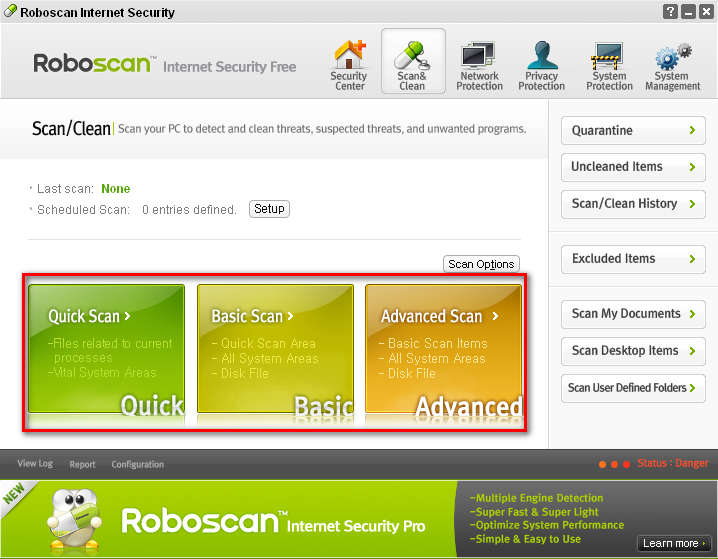Click the '0 entries defined.' text
The width and height of the screenshot is (718, 559).
point(189,210)
